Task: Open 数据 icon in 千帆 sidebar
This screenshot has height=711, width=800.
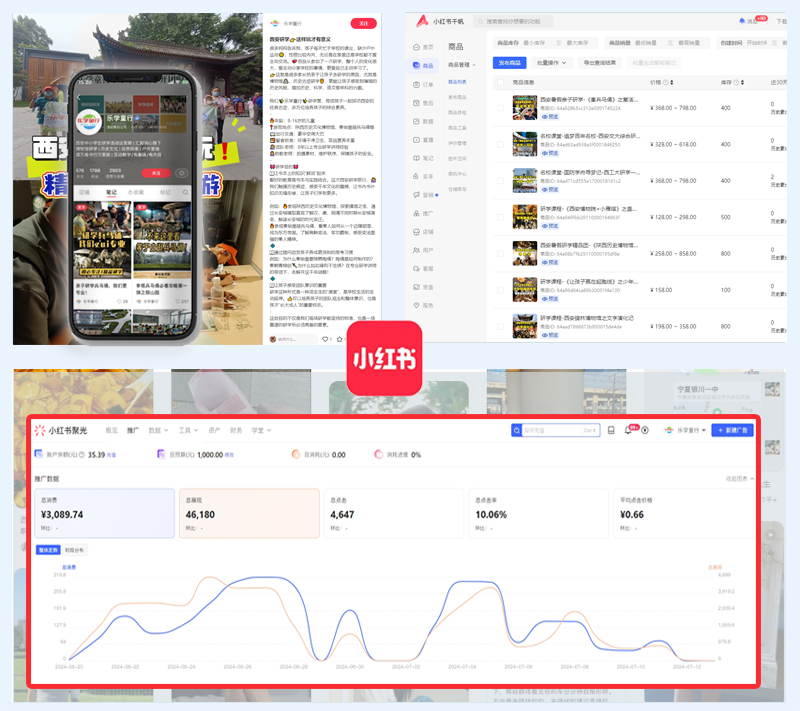Action: [416, 121]
